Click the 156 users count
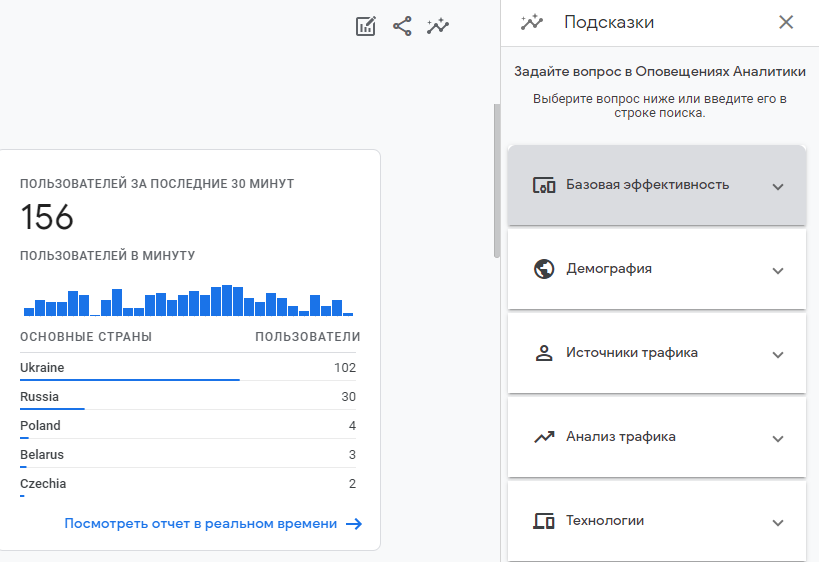 (x=47, y=217)
